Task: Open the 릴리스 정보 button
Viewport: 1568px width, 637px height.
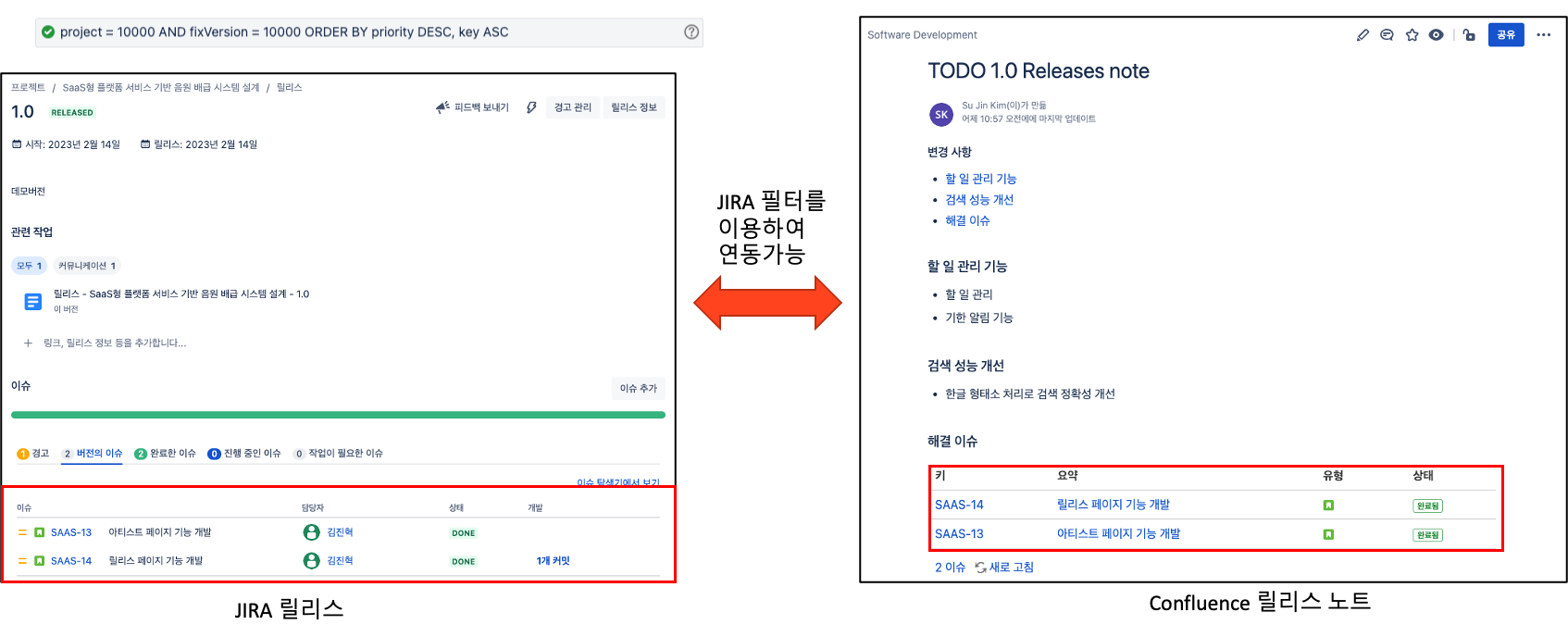Action: point(634,107)
